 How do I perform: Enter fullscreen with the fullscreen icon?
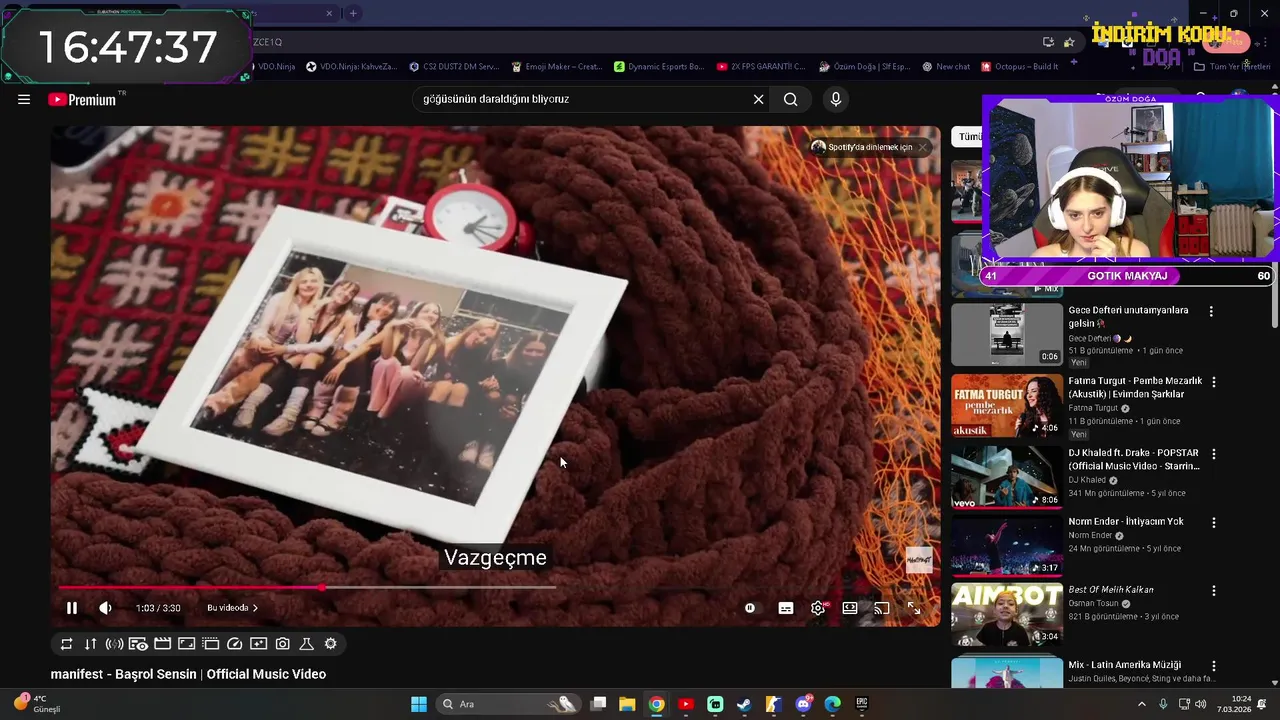click(914, 608)
